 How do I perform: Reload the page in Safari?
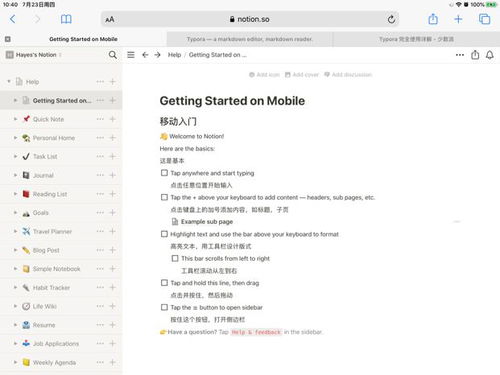coord(391,19)
